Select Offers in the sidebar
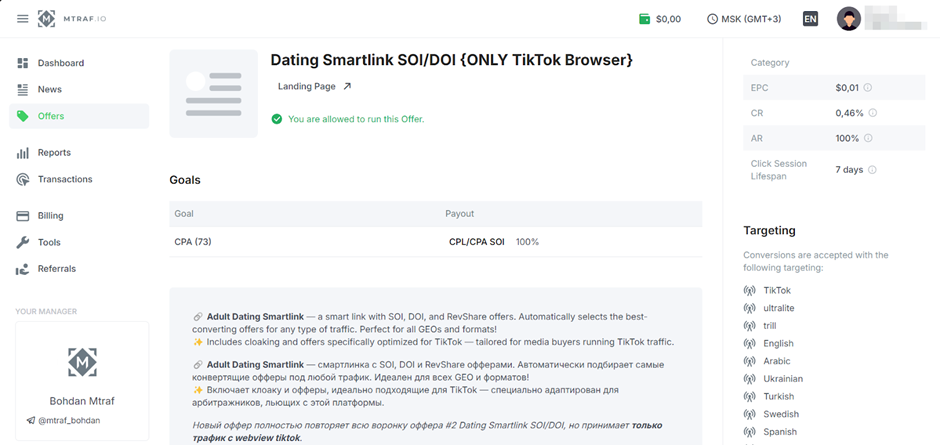This screenshot has width=940, height=445. [50, 116]
